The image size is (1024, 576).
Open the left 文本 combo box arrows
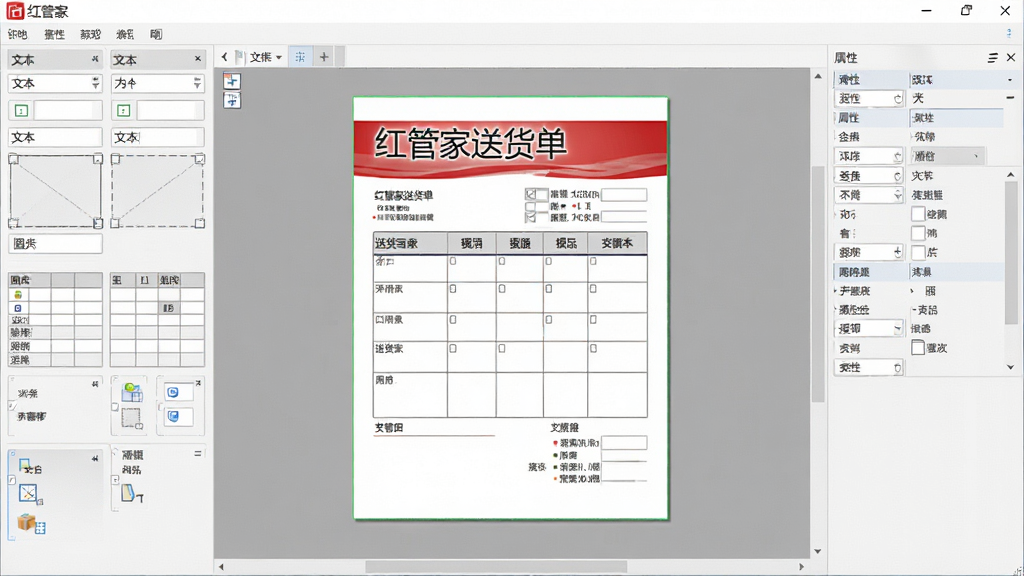point(95,83)
